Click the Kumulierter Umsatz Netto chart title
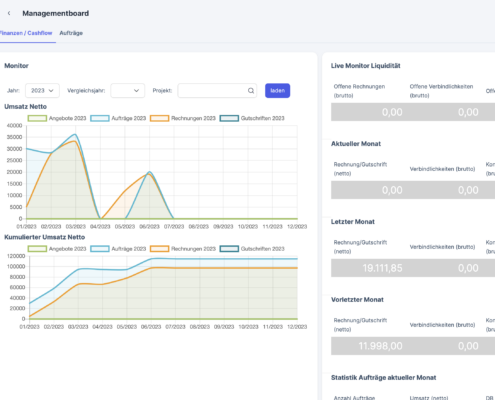The width and height of the screenshot is (495, 400). [44, 237]
